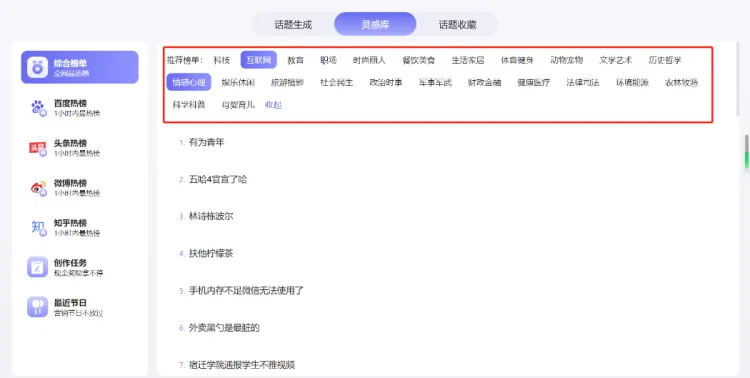
Task: Click the 百度热榜 paw icon
Action: pos(38,108)
